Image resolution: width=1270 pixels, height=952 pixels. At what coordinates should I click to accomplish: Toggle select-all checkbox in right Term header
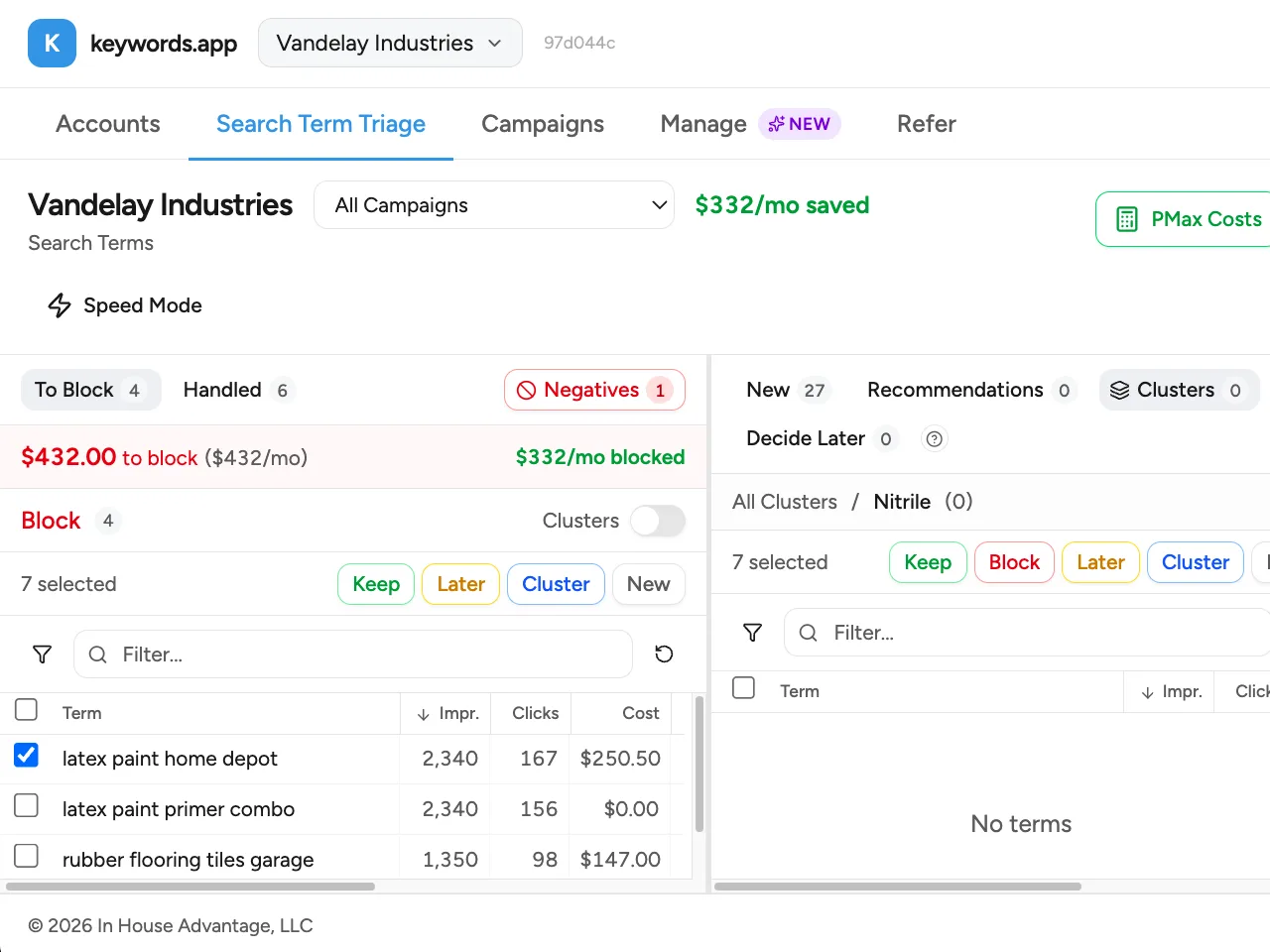click(743, 688)
